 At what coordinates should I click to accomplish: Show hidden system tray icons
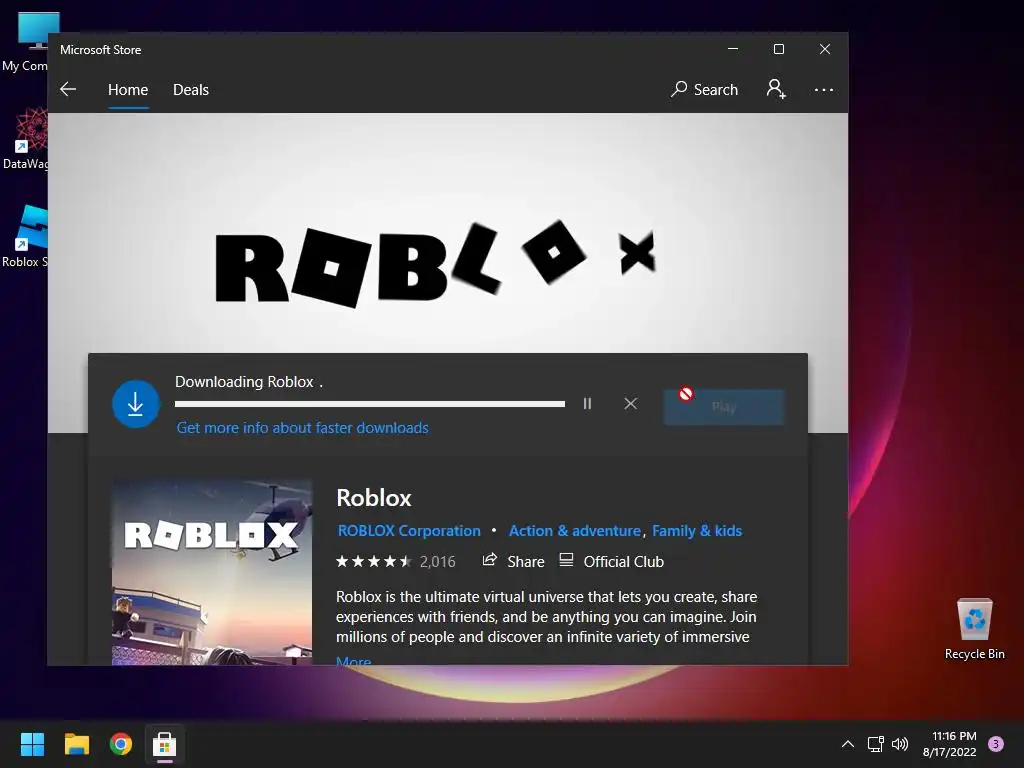pos(848,744)
